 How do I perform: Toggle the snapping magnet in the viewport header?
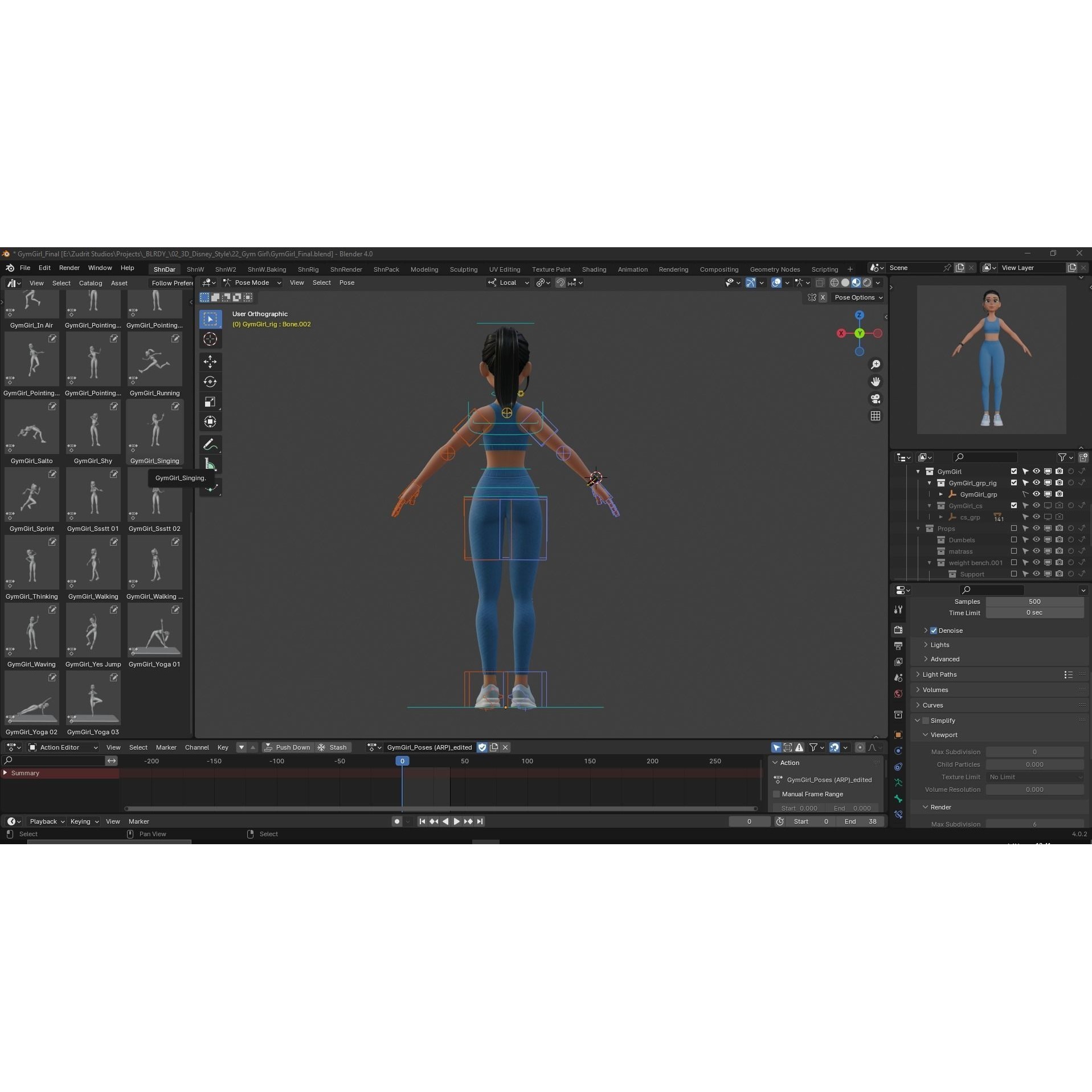point(561,283)
